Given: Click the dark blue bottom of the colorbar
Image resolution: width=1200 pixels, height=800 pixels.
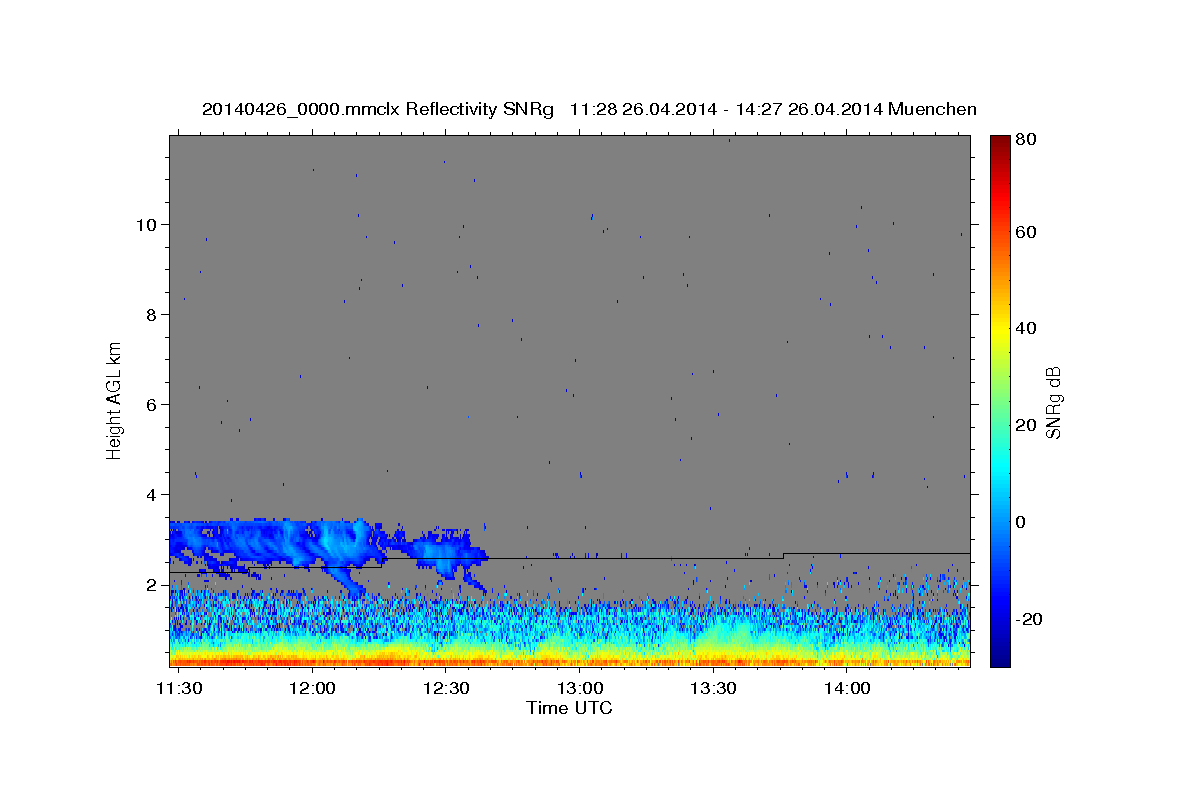Looking at the screenshot, I should [x=1000, y=657].
